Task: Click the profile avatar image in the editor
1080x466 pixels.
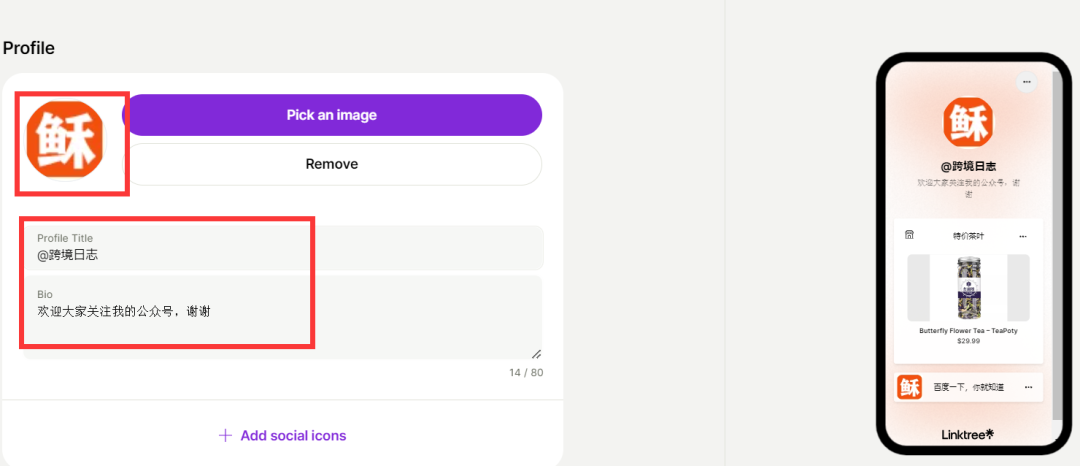Action: (x=64, y=139)
